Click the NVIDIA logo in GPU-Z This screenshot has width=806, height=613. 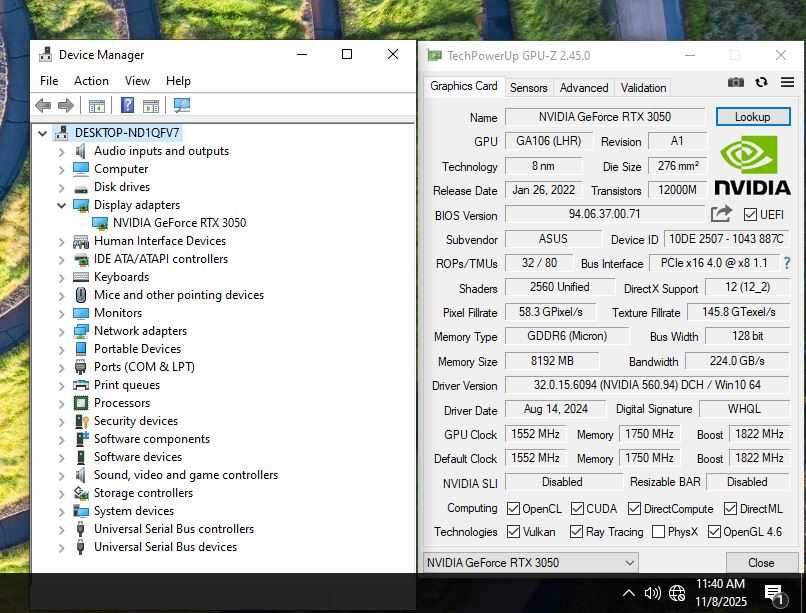[753, 165]
